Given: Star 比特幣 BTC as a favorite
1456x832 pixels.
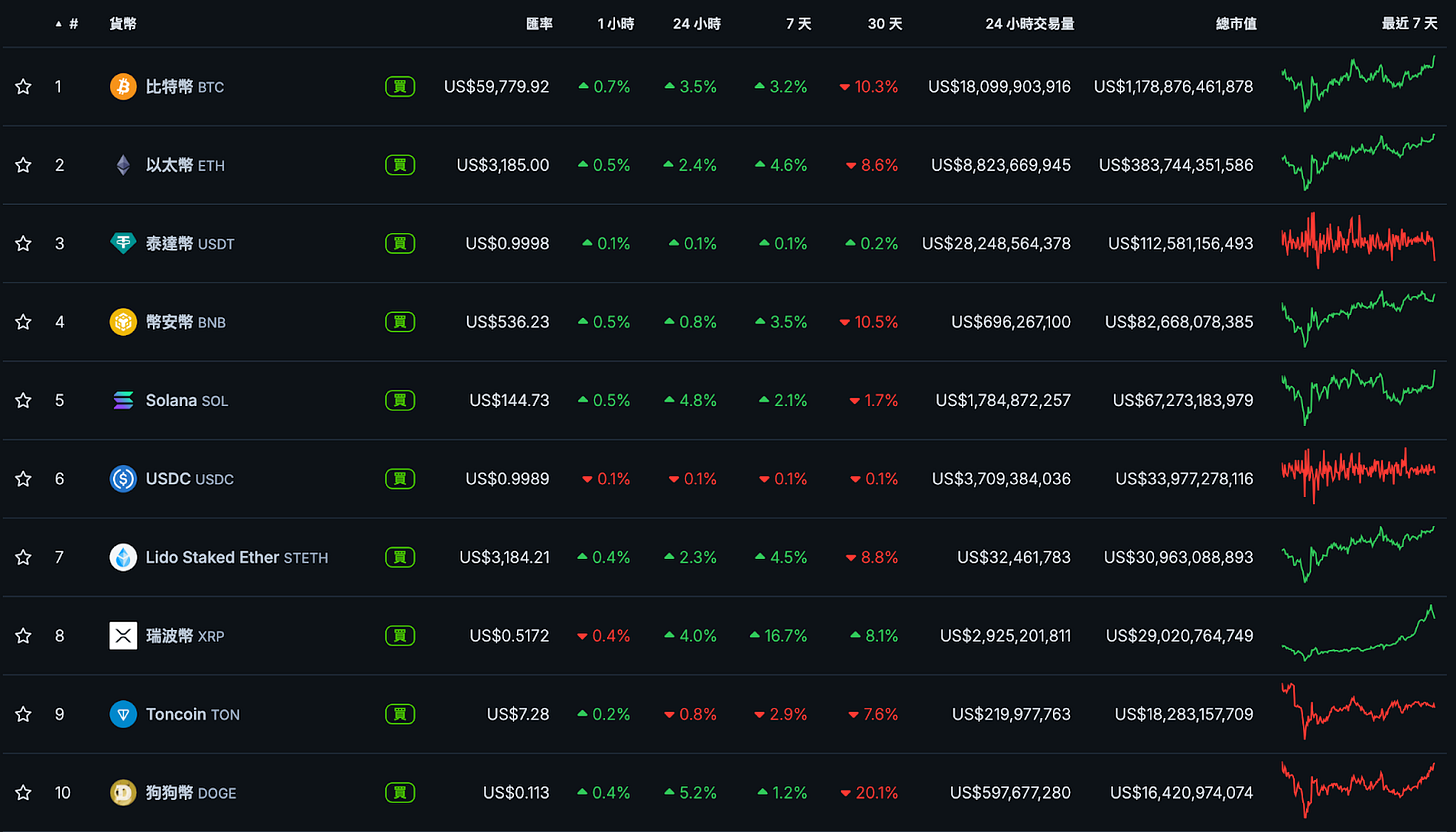Looking at the screenshot, I should pos(23,87).
